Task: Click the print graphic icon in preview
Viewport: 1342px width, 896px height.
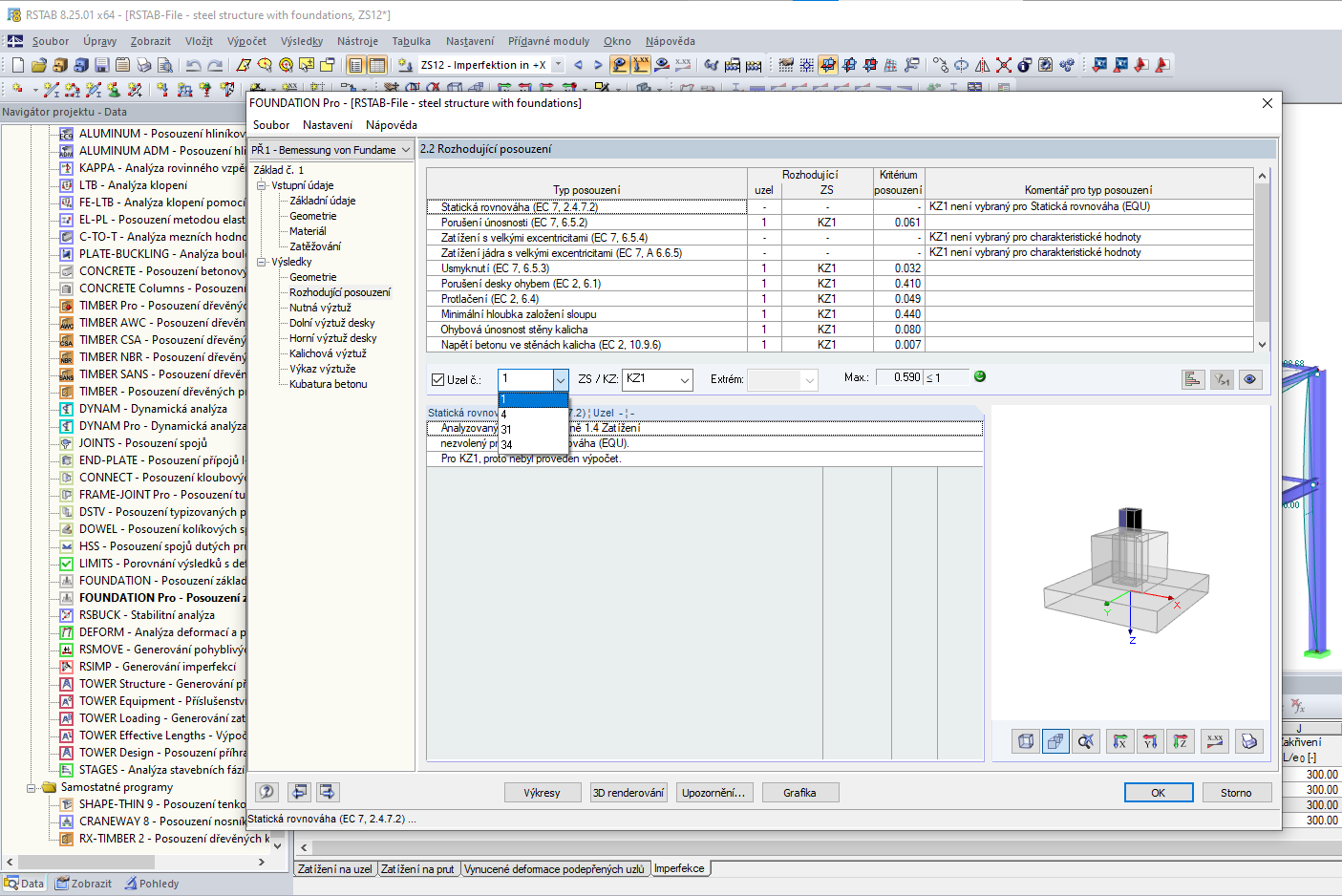Action: point(1247,741)
